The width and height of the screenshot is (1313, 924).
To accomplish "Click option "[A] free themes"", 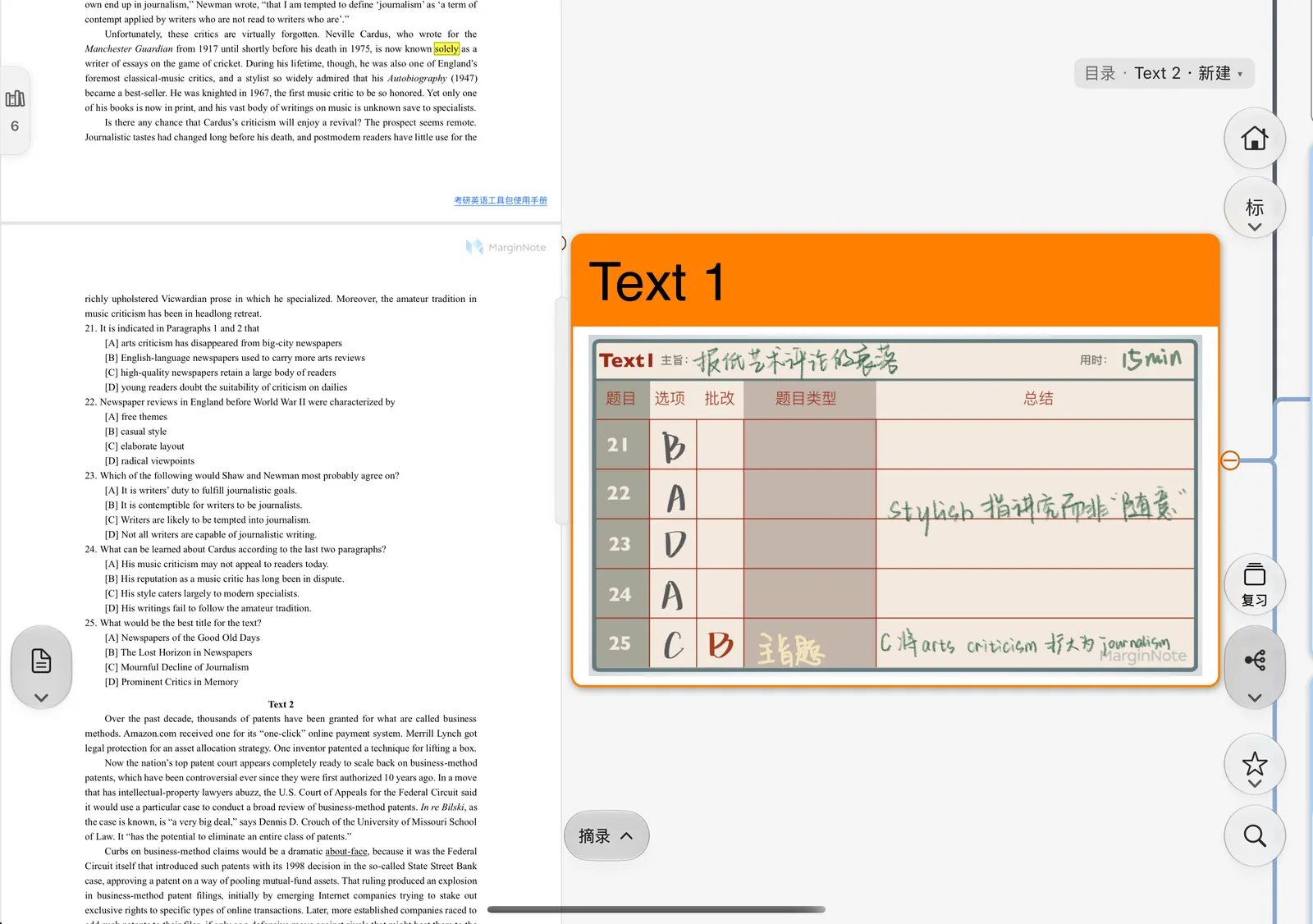I will (135, 417).
